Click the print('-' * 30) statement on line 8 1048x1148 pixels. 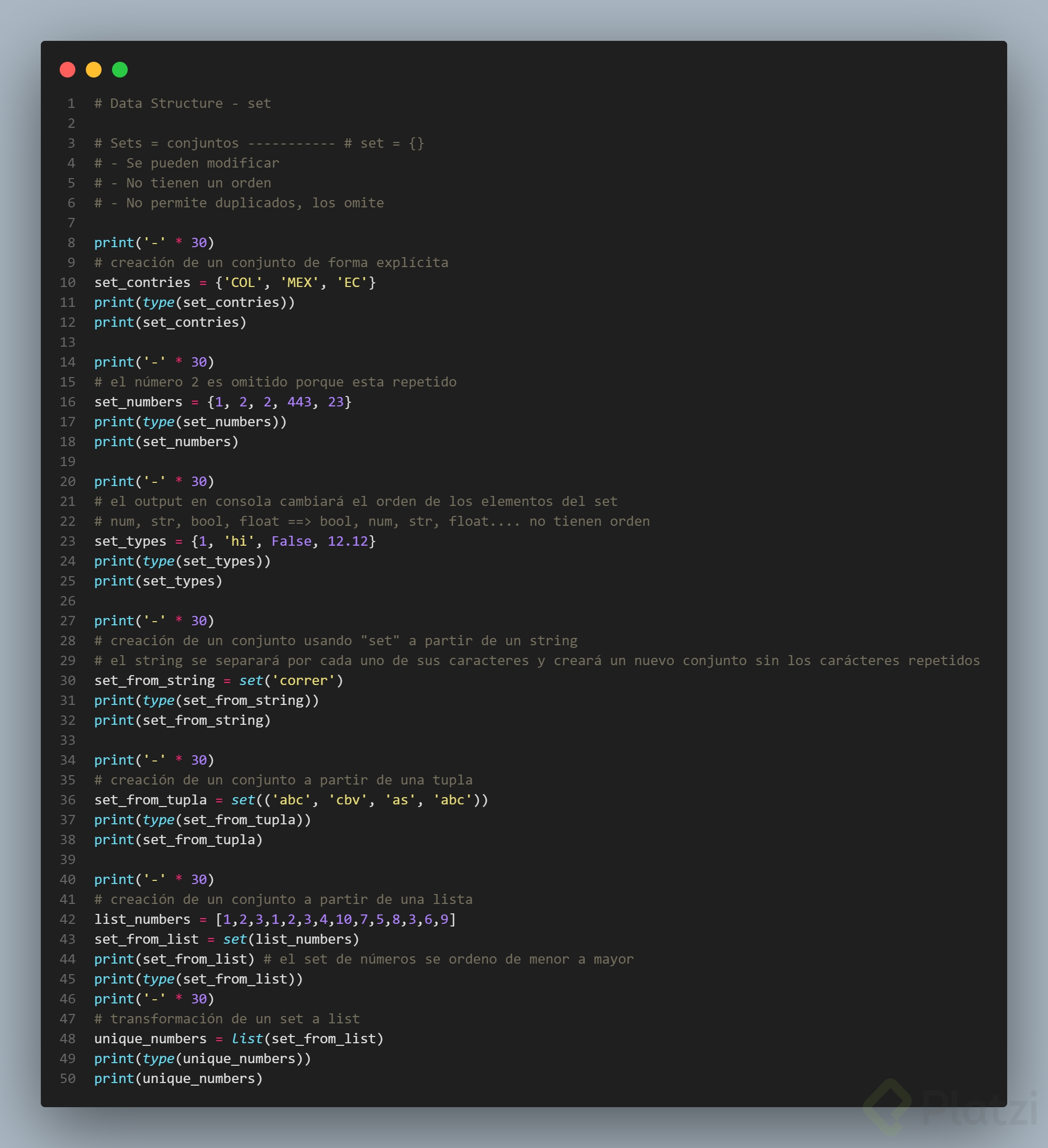click(154, 242)
